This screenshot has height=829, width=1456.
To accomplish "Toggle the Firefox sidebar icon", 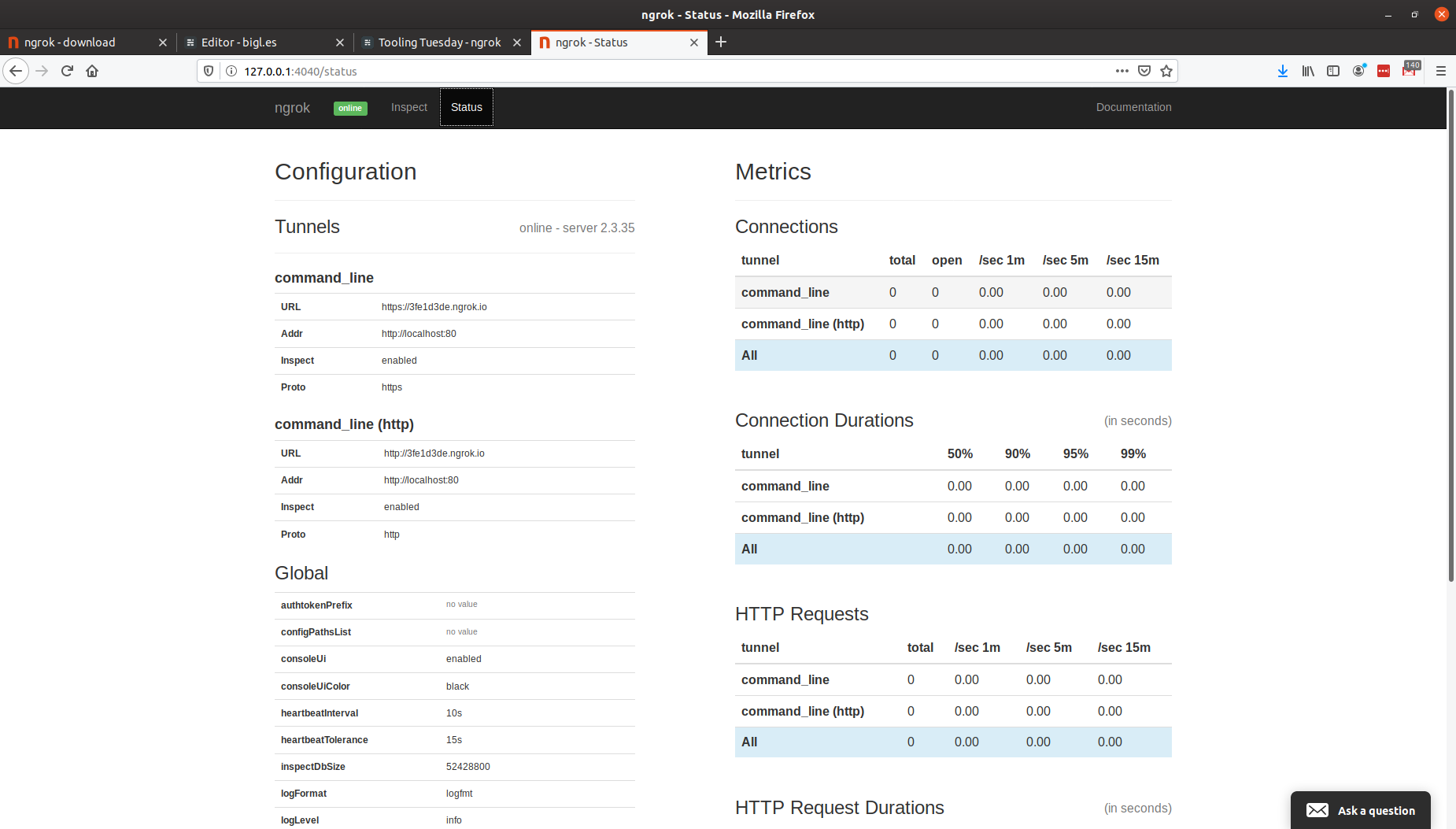I will tap(1333, 71).
